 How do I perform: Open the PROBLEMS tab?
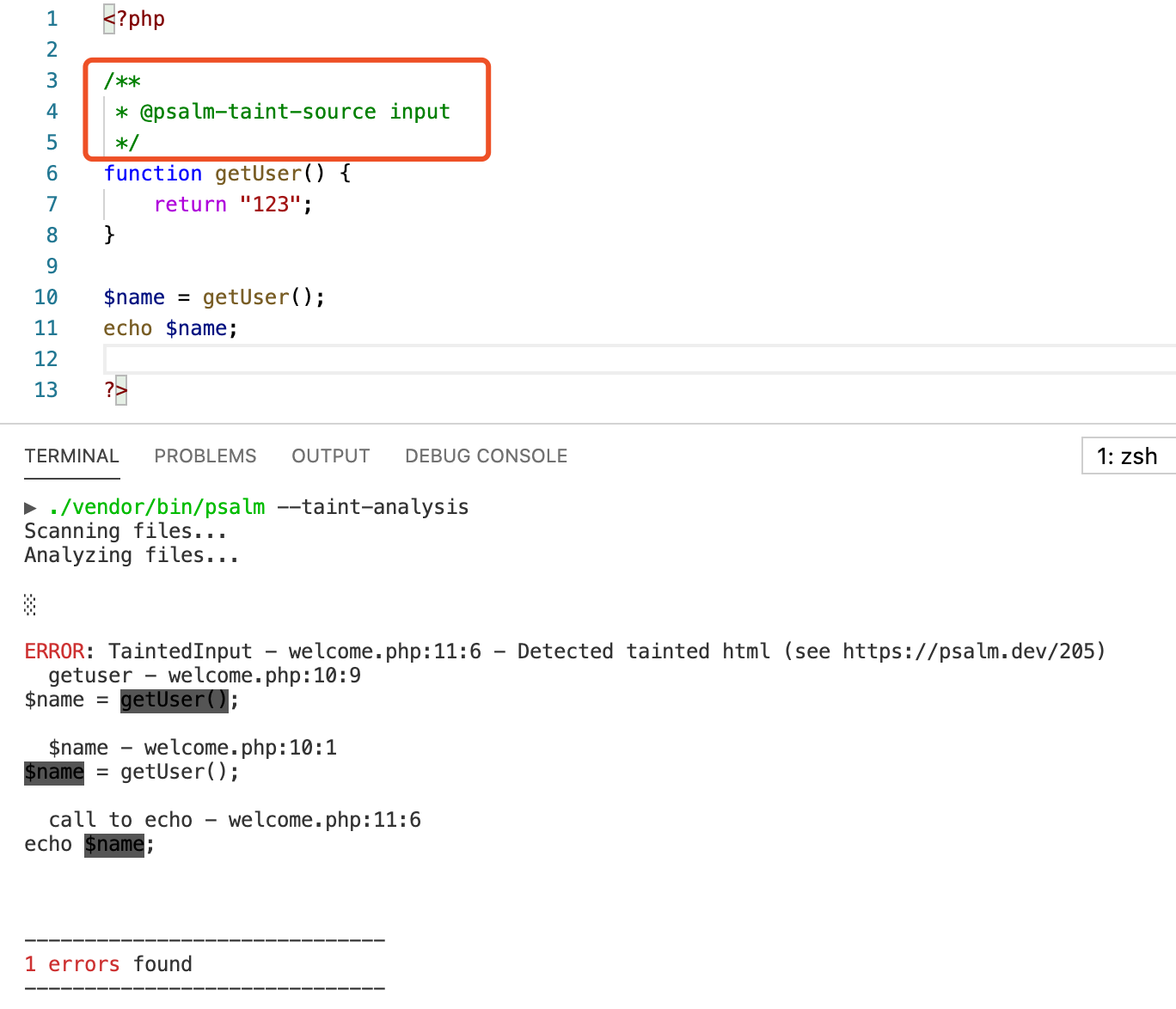[x=205, y=456]
